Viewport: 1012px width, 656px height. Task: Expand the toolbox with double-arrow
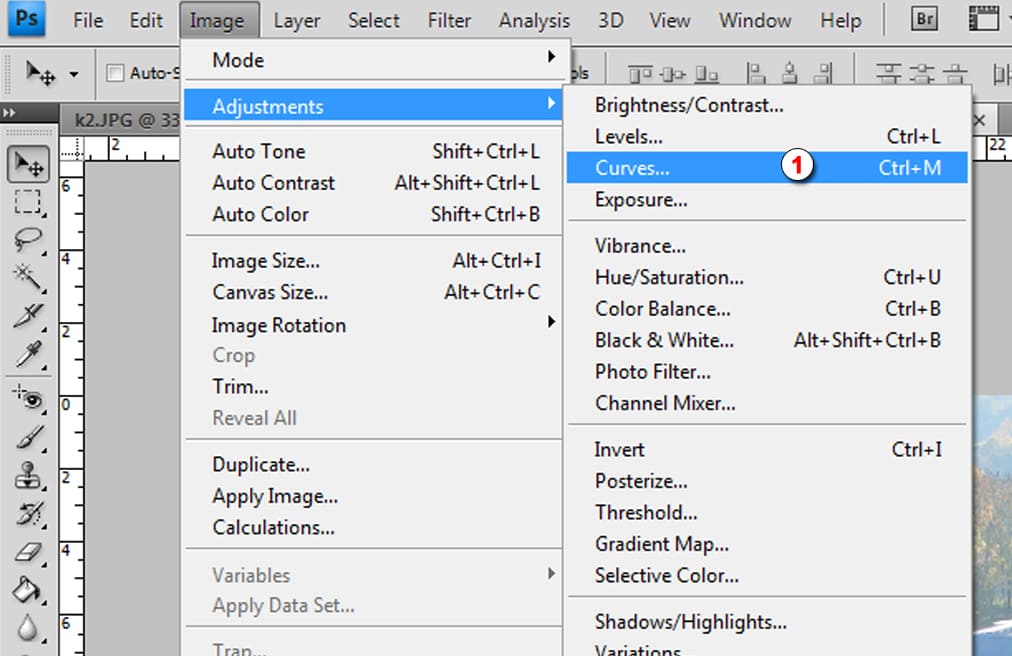click(x=9, y=113)
